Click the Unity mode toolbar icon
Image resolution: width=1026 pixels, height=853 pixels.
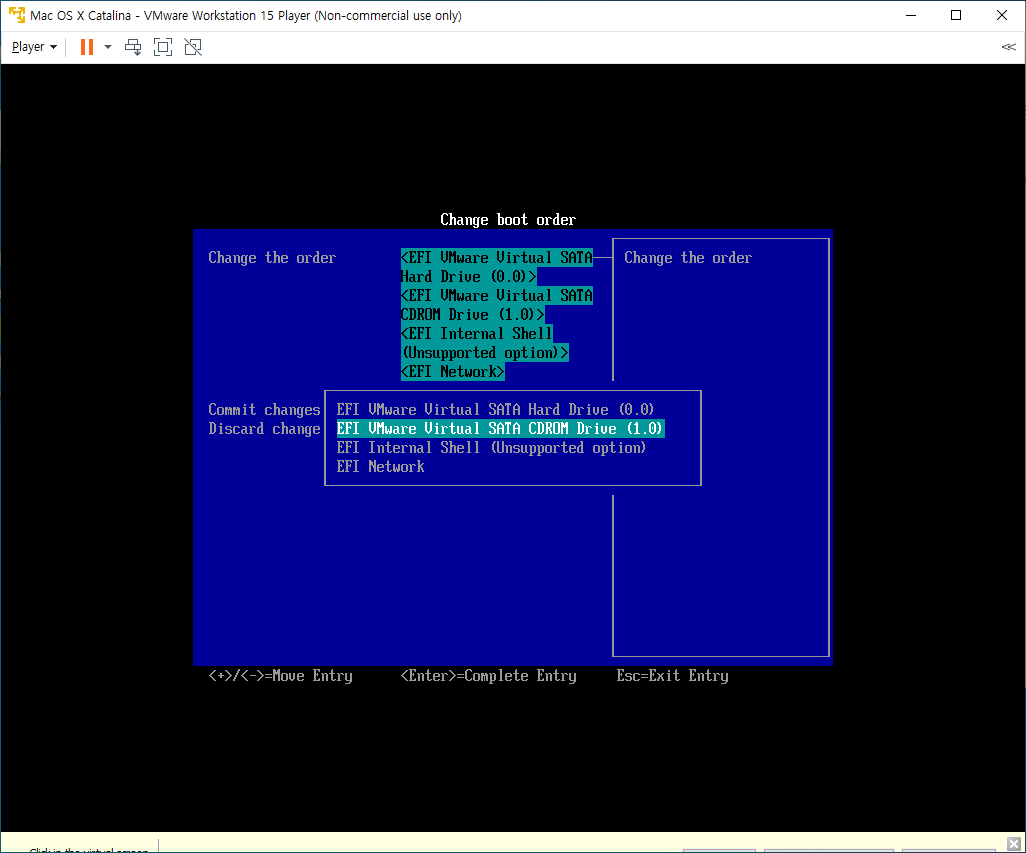point(193,47)
